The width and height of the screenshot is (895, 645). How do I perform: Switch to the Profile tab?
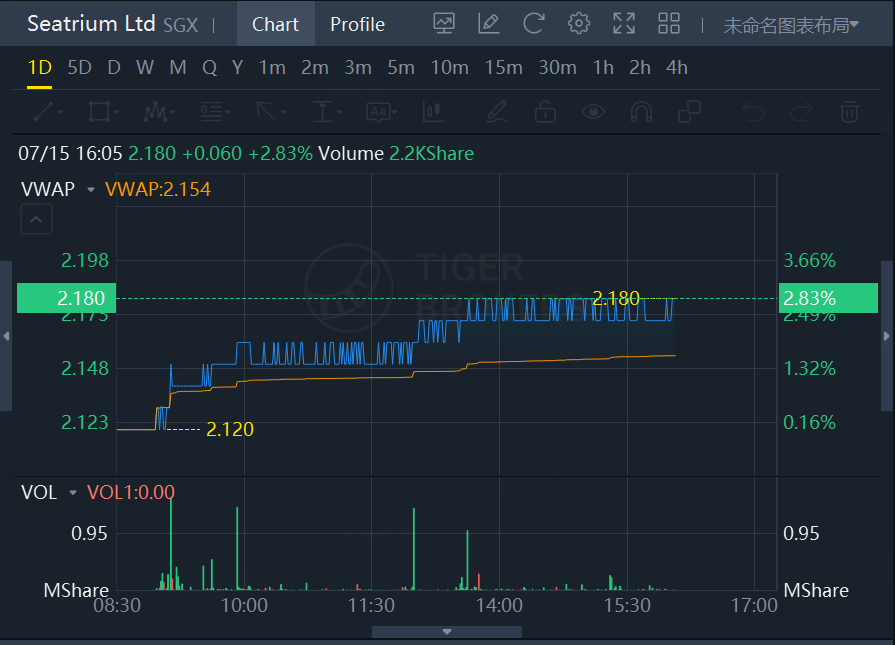click(x=357, y=24)
